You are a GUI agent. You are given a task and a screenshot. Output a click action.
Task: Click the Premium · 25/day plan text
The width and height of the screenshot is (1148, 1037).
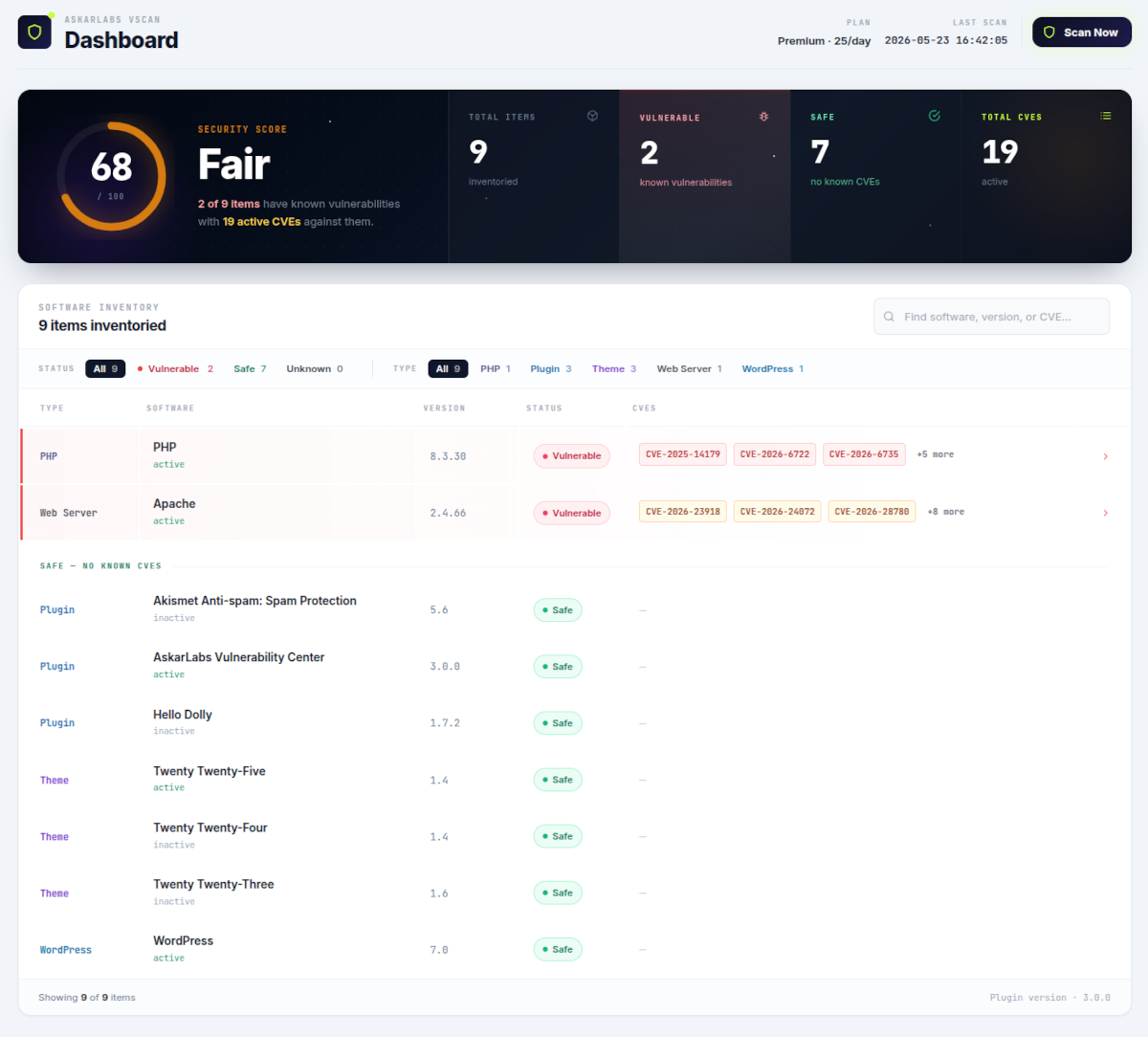(x=824, y=41)
